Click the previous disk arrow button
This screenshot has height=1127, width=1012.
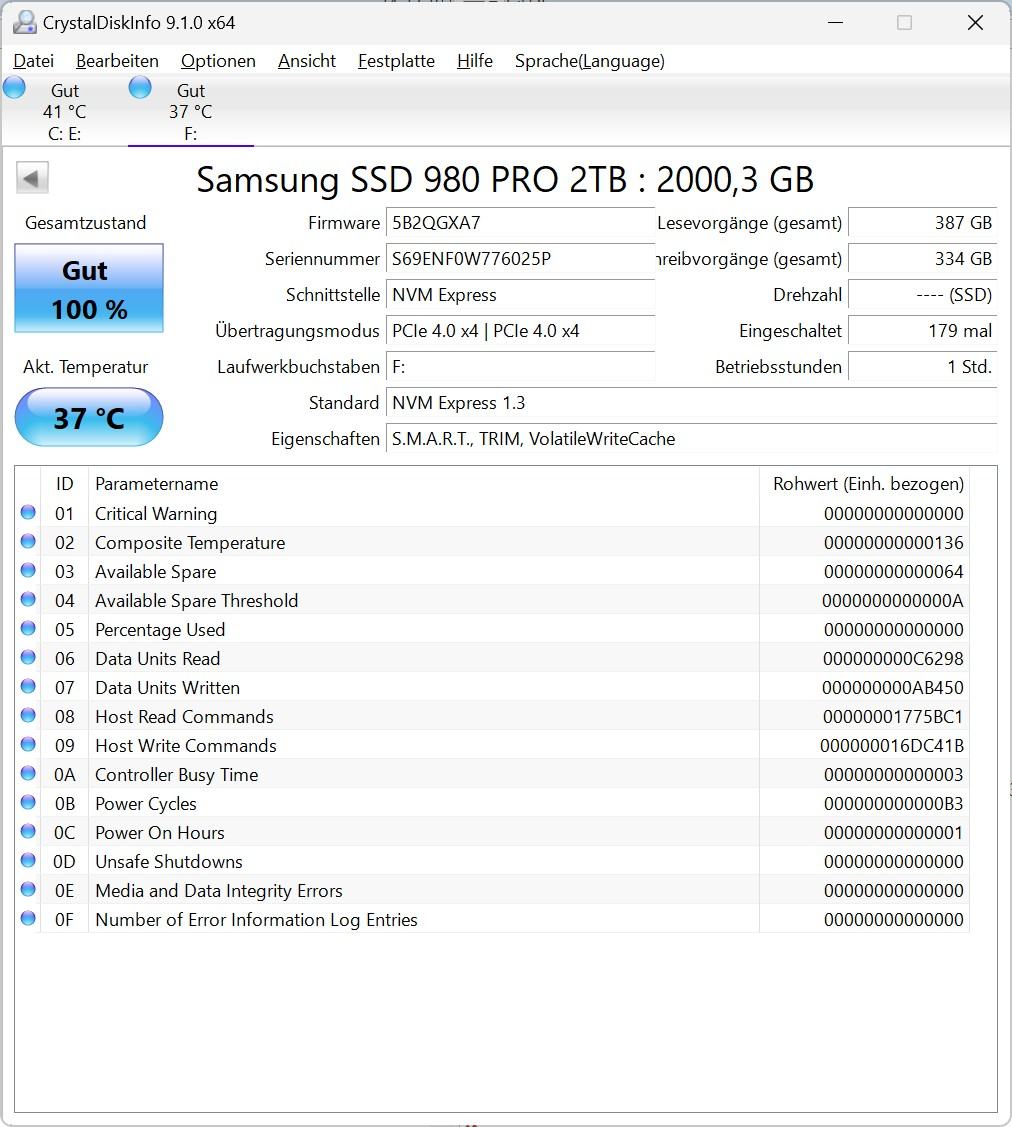[32, 178]
